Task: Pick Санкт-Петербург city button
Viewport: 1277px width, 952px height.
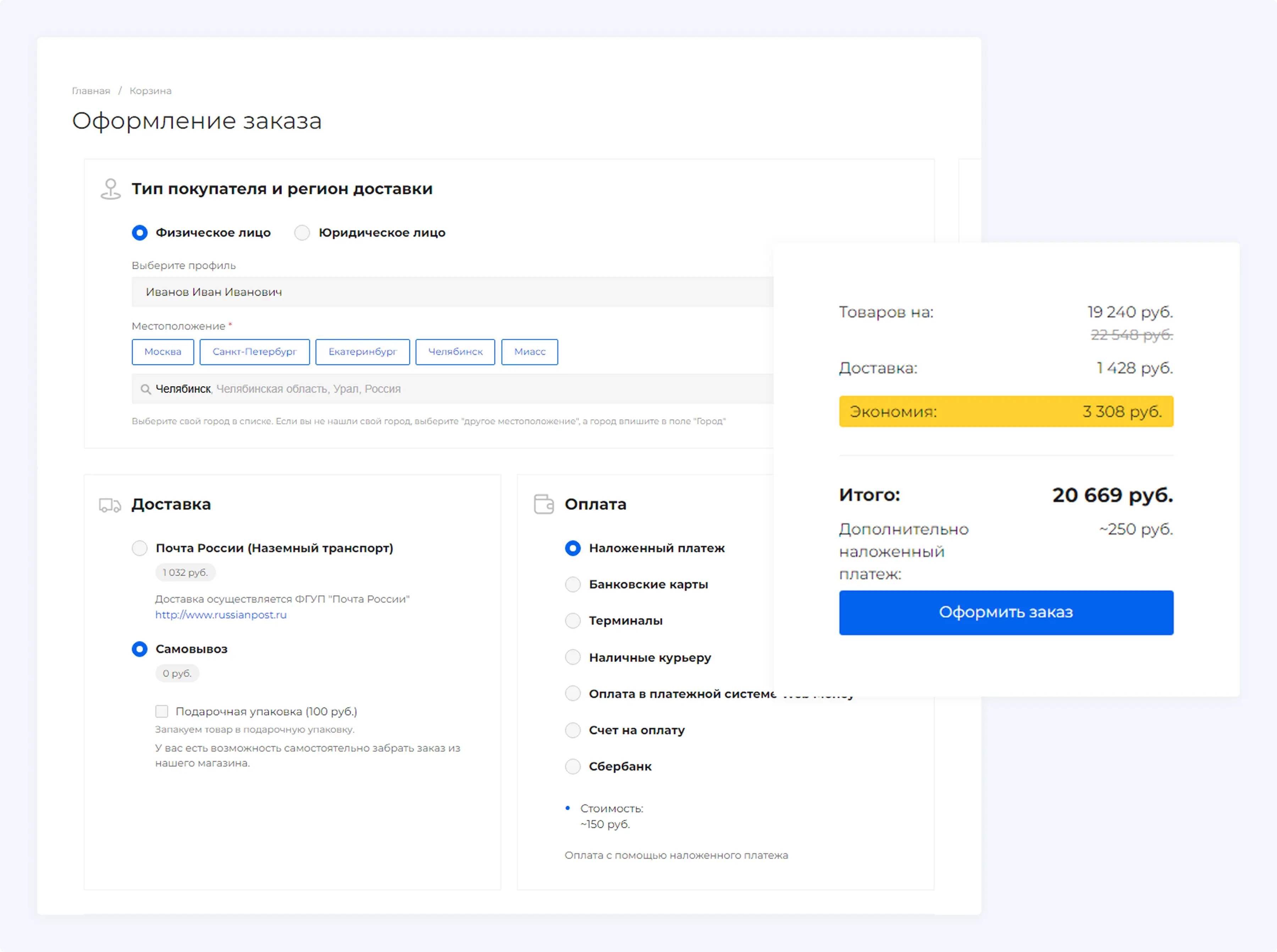Action: (254, 352)
